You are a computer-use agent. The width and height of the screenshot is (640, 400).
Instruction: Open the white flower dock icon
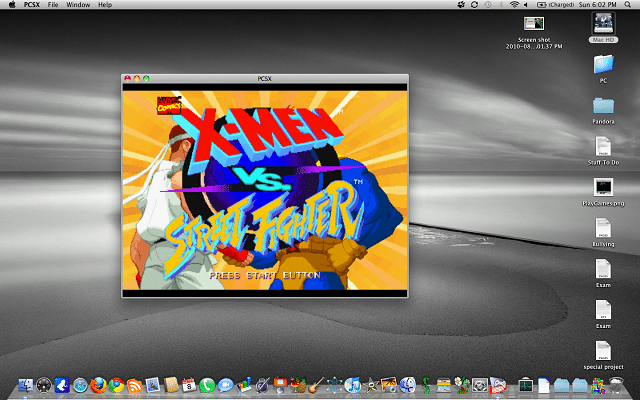[462, 385]
